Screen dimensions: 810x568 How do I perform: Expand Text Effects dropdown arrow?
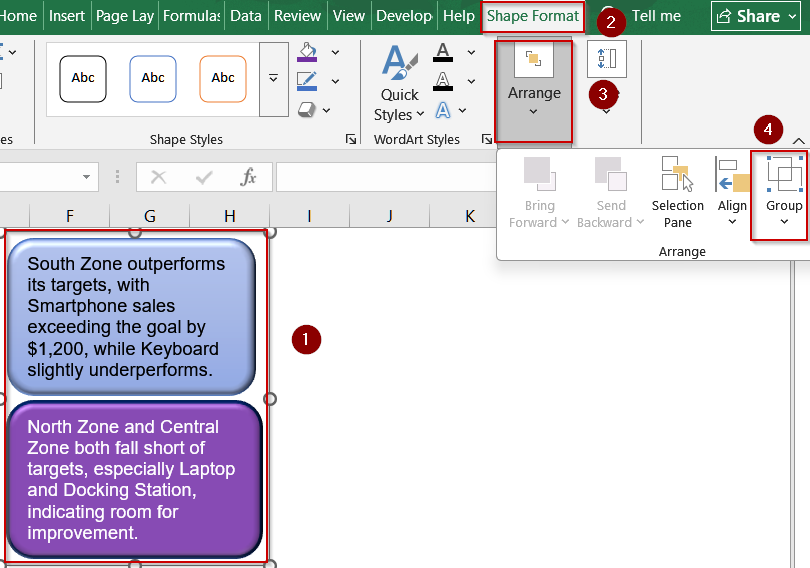[462, 110]
